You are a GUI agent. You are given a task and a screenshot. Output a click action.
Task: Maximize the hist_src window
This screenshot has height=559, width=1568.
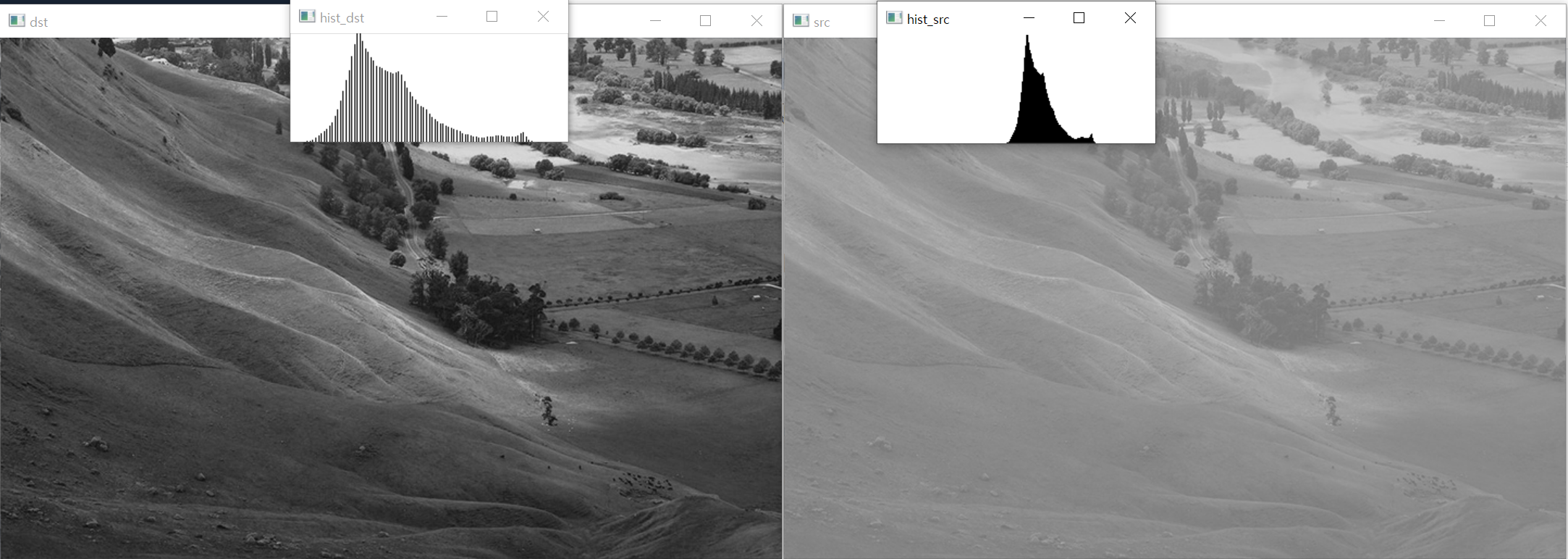click(1079, 18)
